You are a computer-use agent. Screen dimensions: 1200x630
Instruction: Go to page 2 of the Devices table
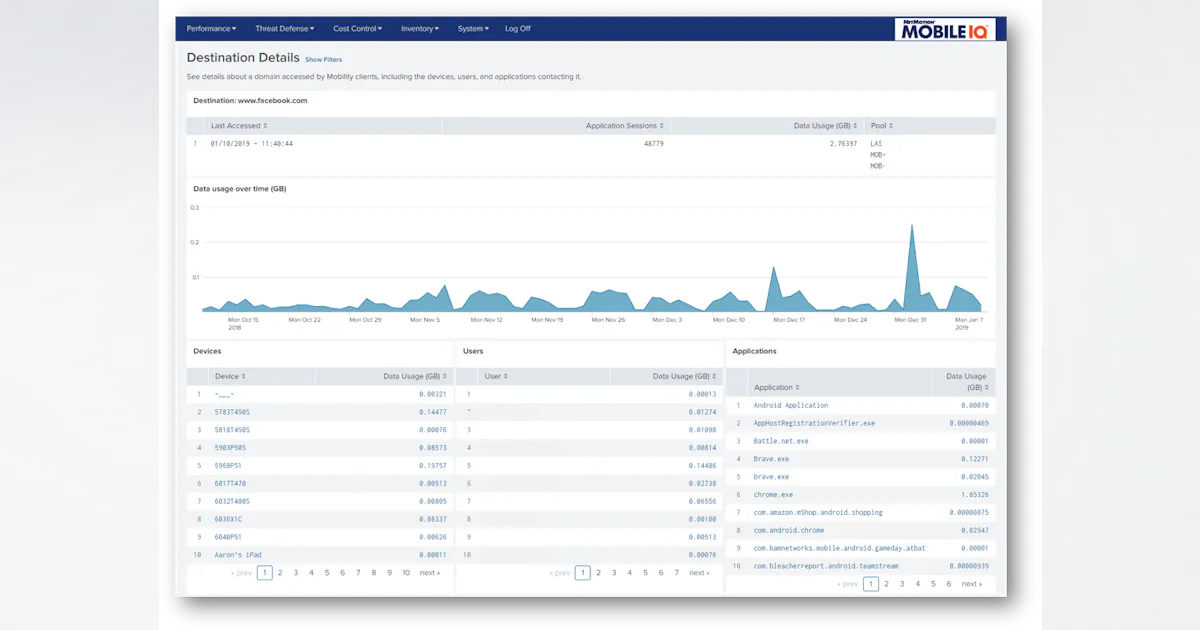point(280,572)
